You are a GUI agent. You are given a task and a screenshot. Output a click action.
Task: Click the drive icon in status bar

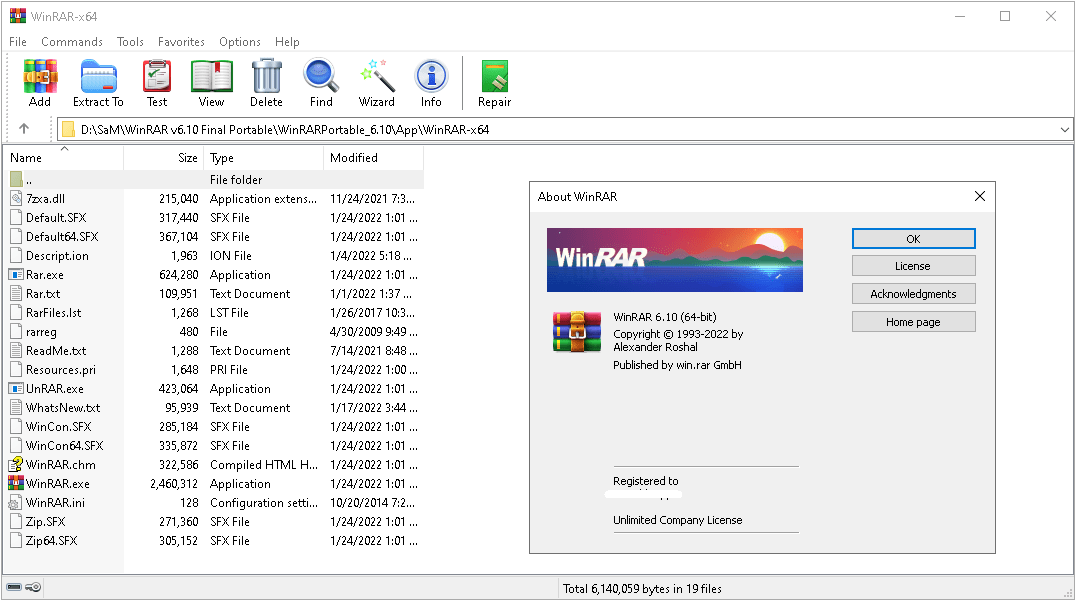point(14,588)
